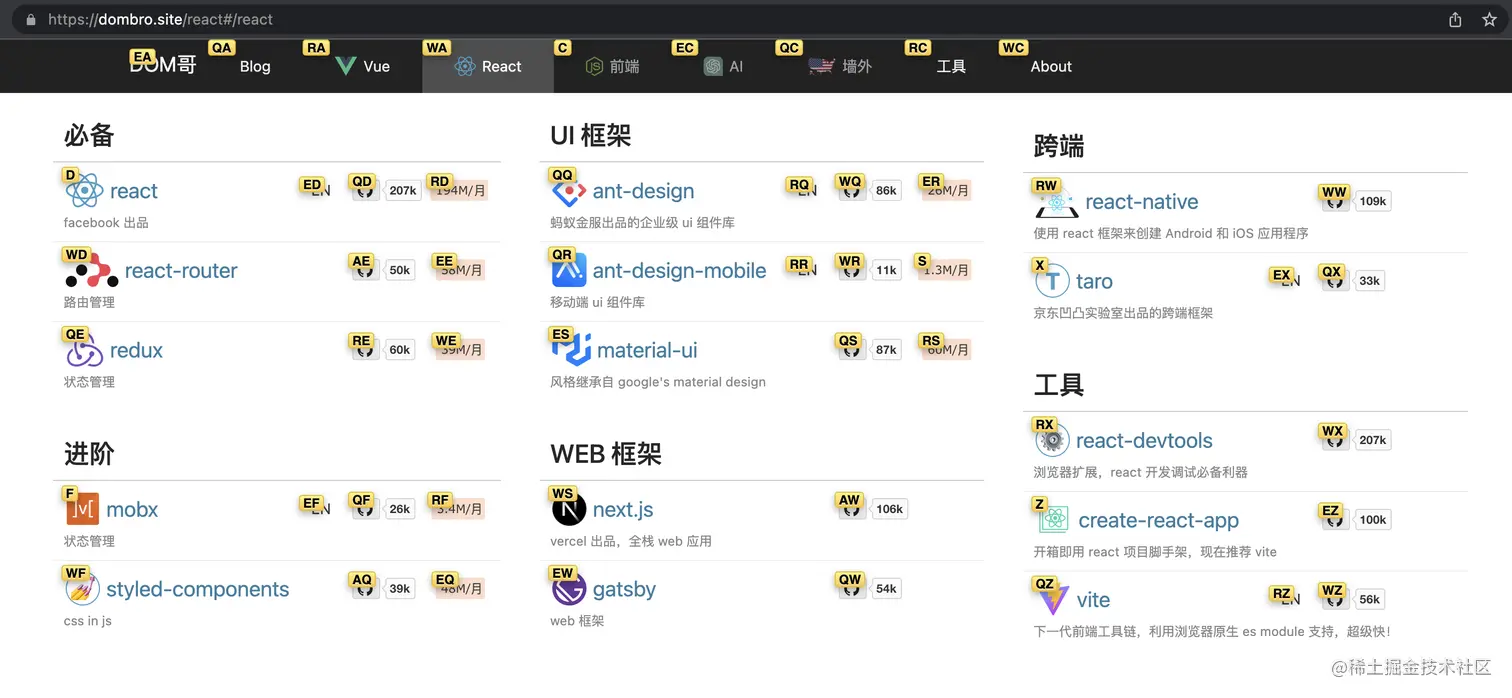The height and width of the screenshot is (698, 1512).
Task: Click the next.js black N icon
Action: pos(568,509)
